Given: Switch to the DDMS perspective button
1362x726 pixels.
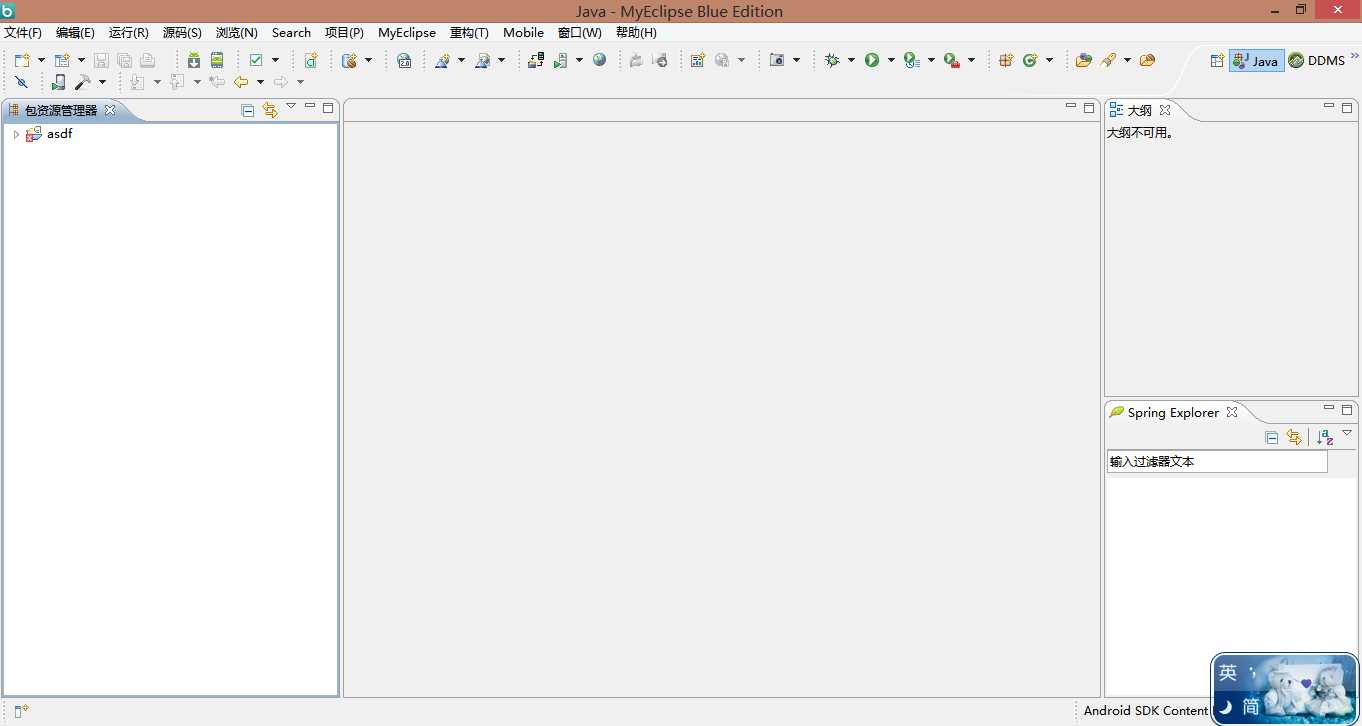Looking at the screenshot, I should [1316, 60].
